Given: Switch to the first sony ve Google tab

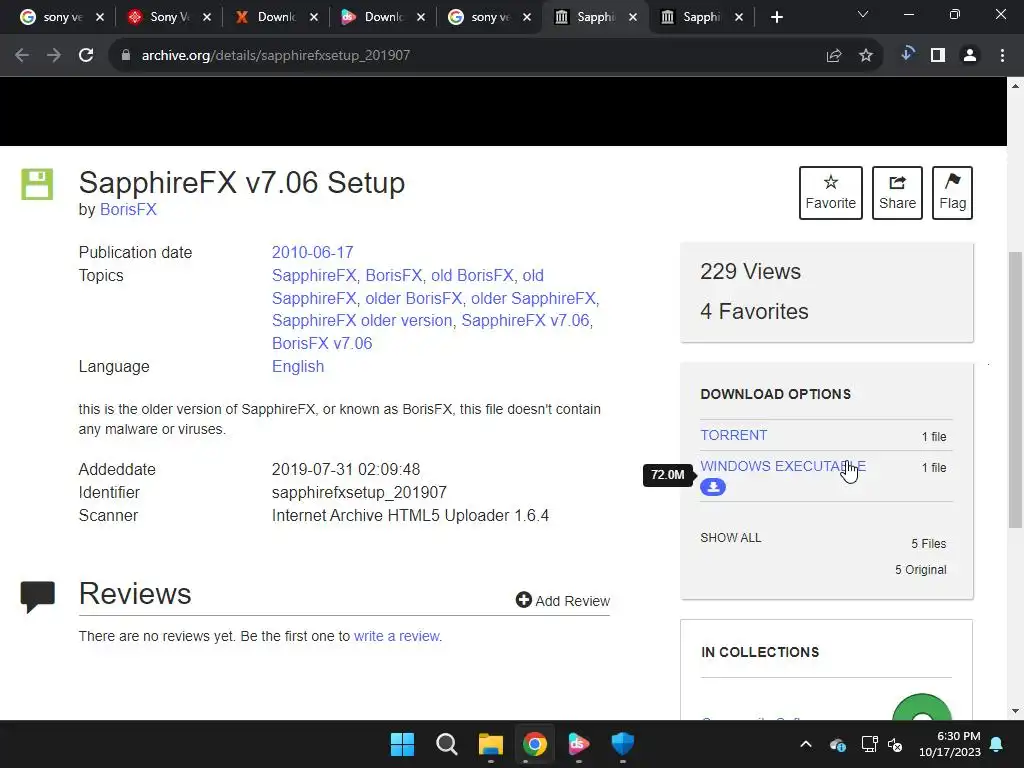Looking at the screenshot, I should coord(62,18).
